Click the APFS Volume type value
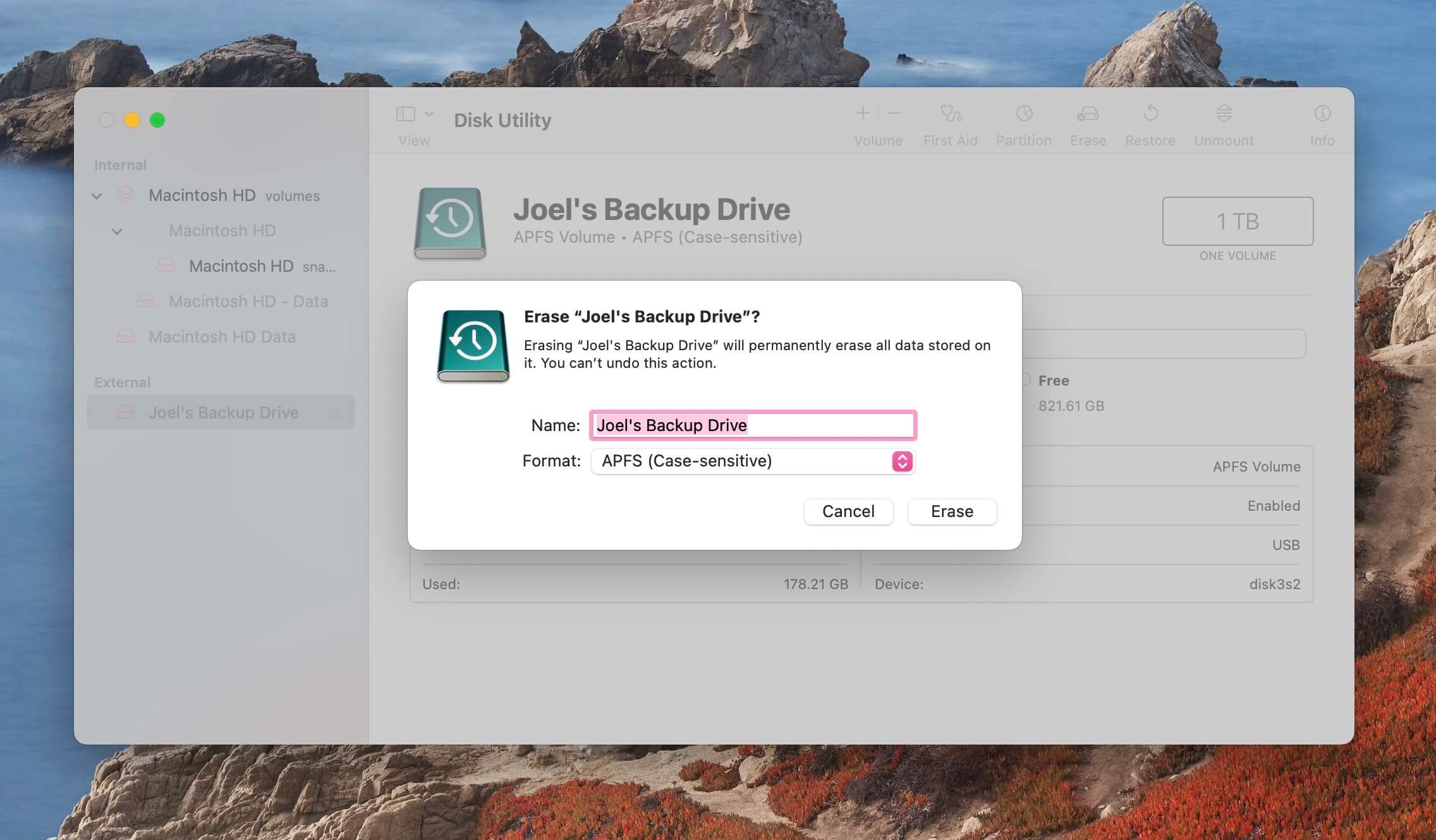 [x=1256, y=466]
